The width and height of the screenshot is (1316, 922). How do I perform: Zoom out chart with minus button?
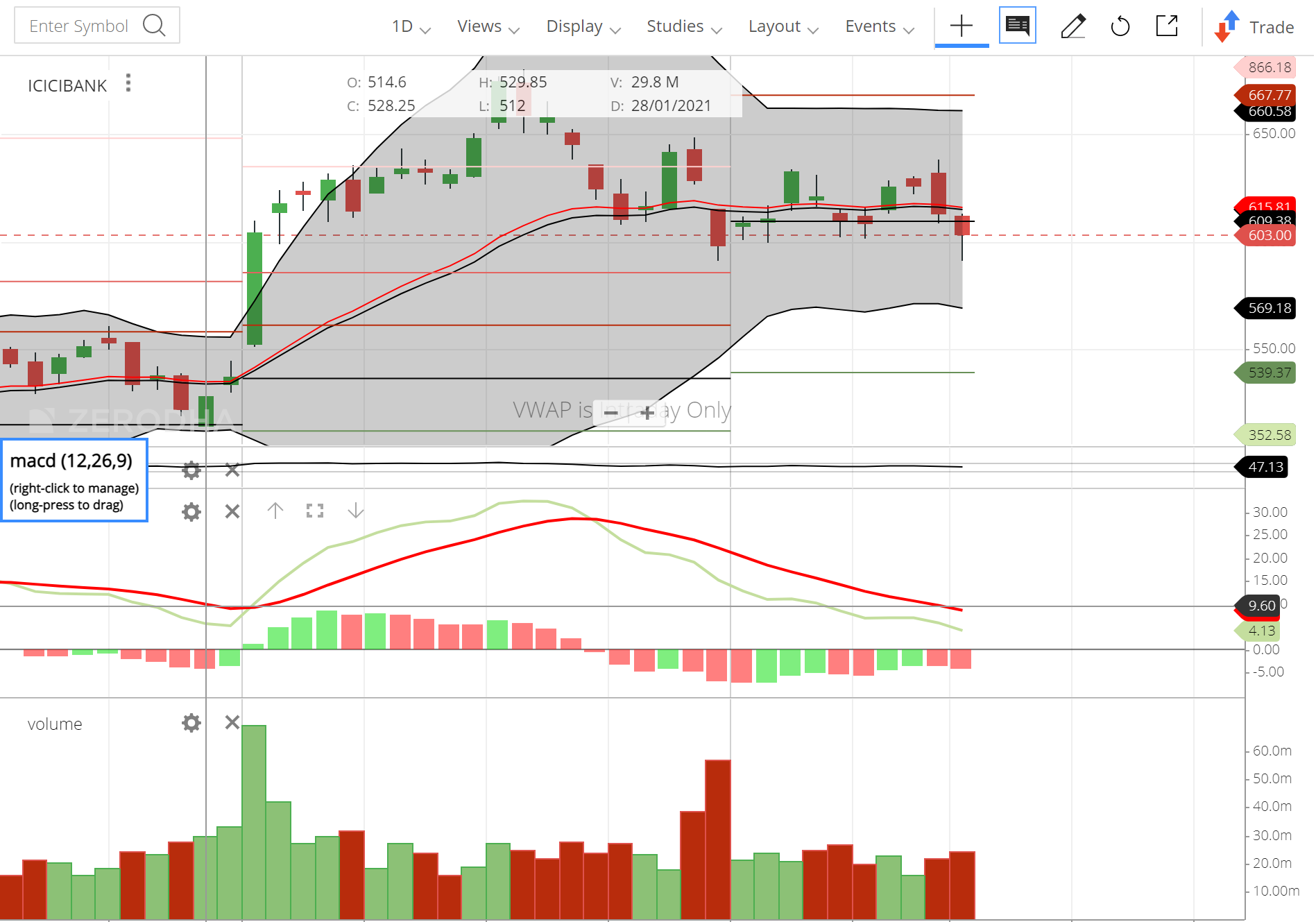(610, 413)
